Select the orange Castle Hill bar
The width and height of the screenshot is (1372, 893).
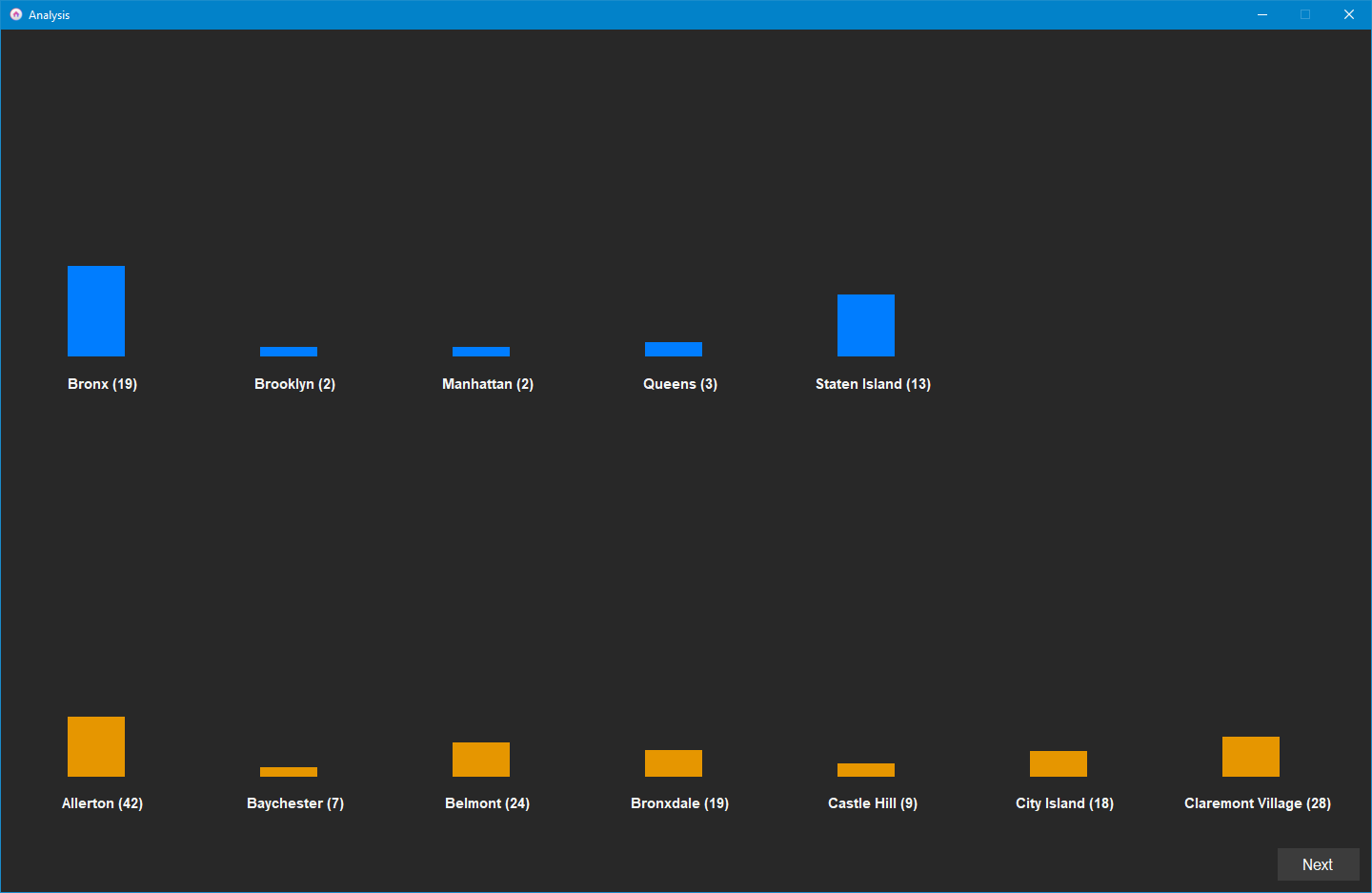click(x=866, y=770)
